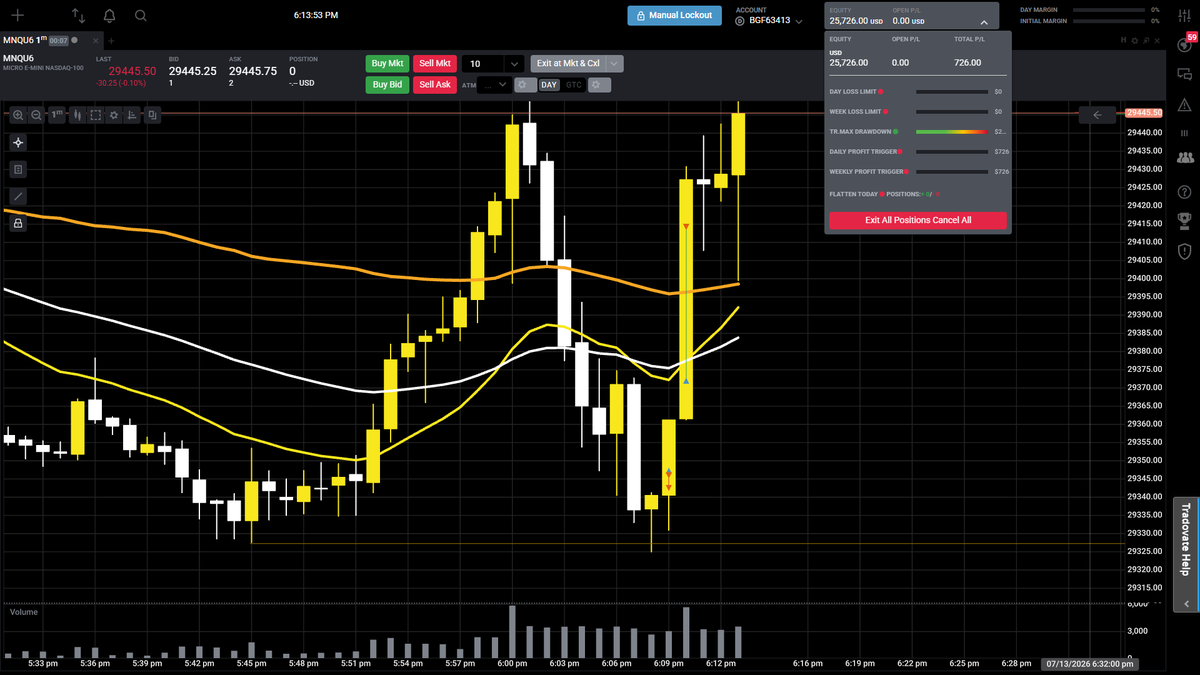This screenshot has height=675, width=1200.
Task: Open the chart layers/copy icon
Action: pyautogui.click(x=152, y=115)
